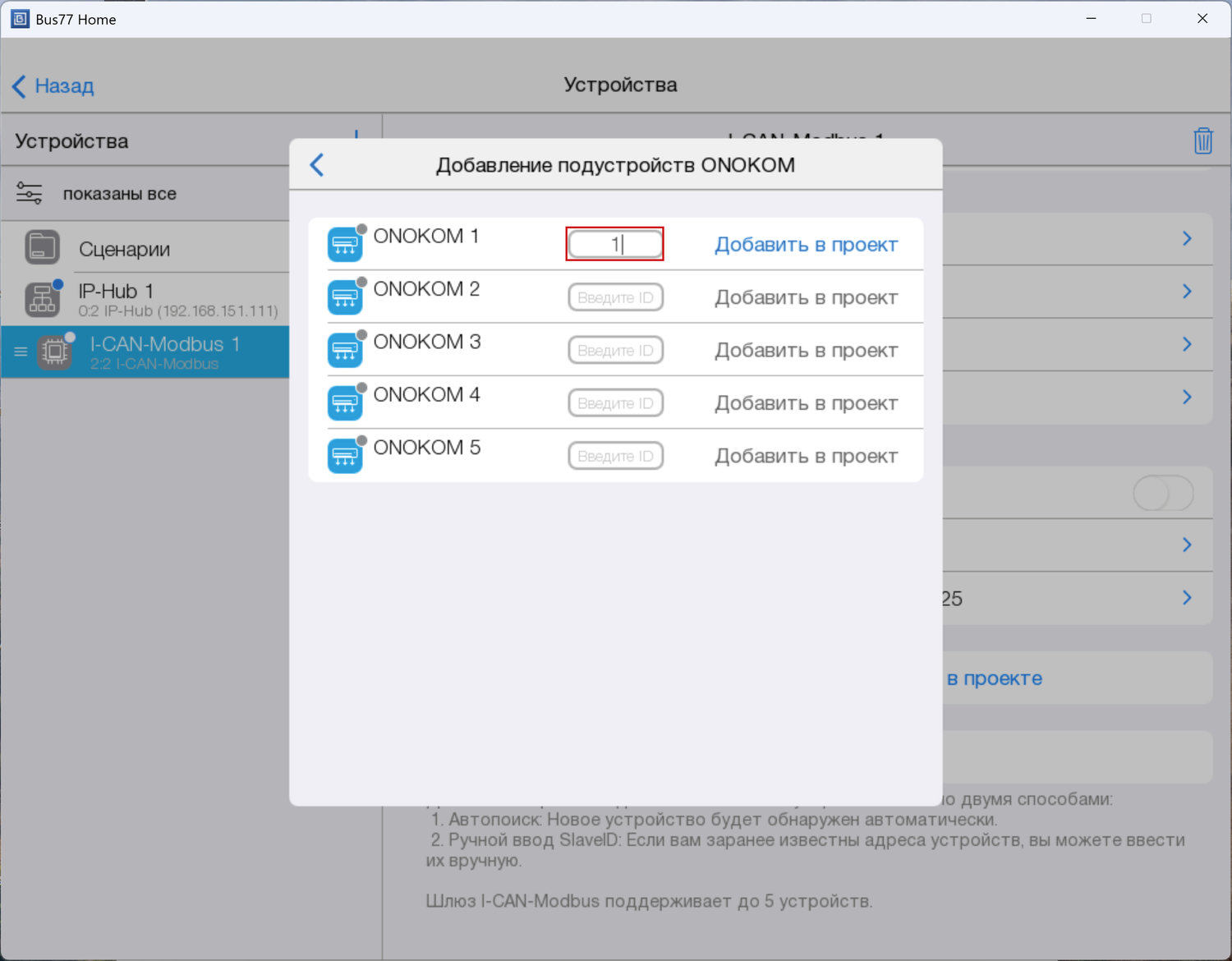
Task: Click the ONOKOM 3 air conditioner icon
Action: point(345,350)
